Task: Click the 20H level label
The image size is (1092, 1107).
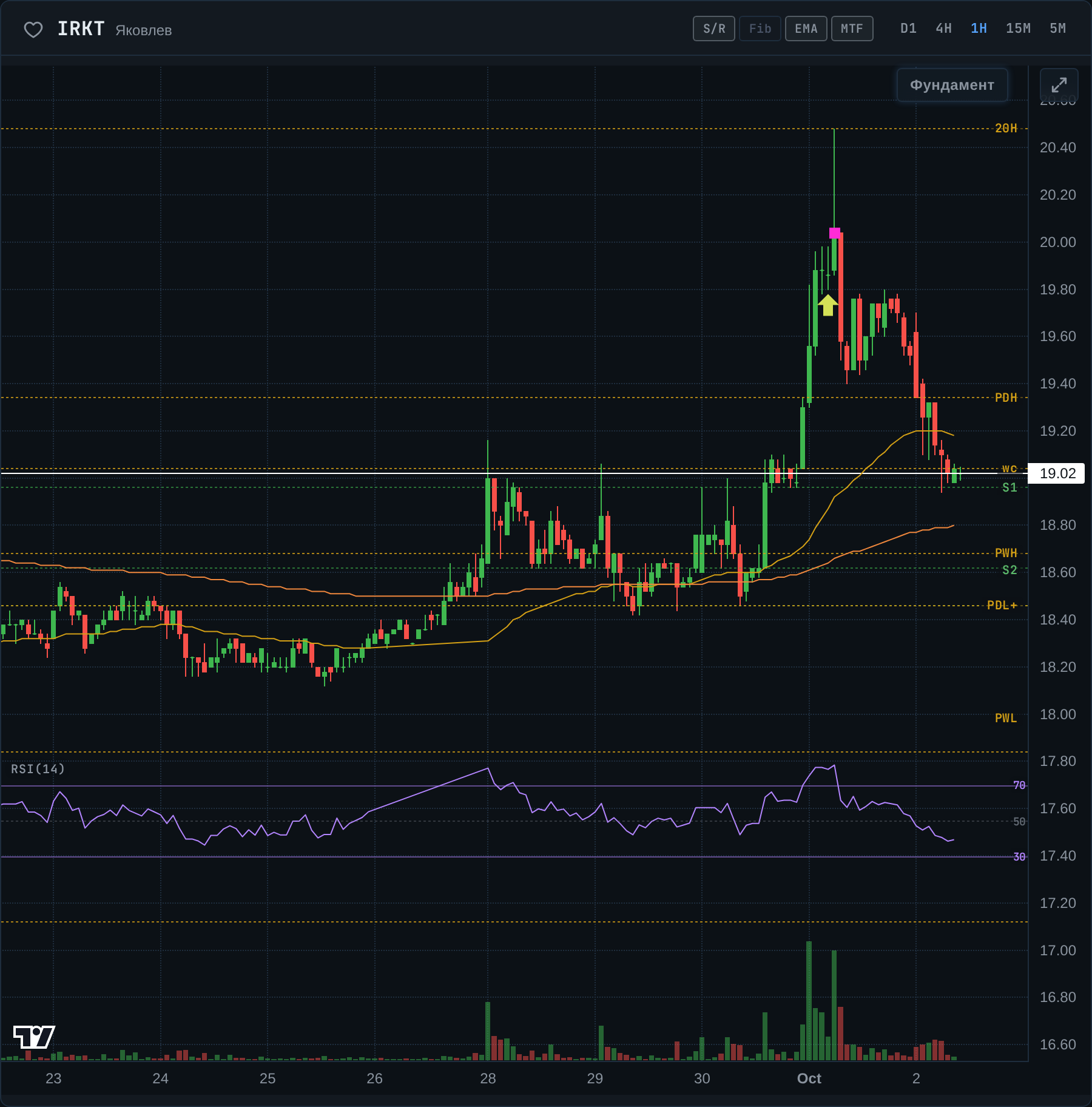Action: pos(1006,128)
